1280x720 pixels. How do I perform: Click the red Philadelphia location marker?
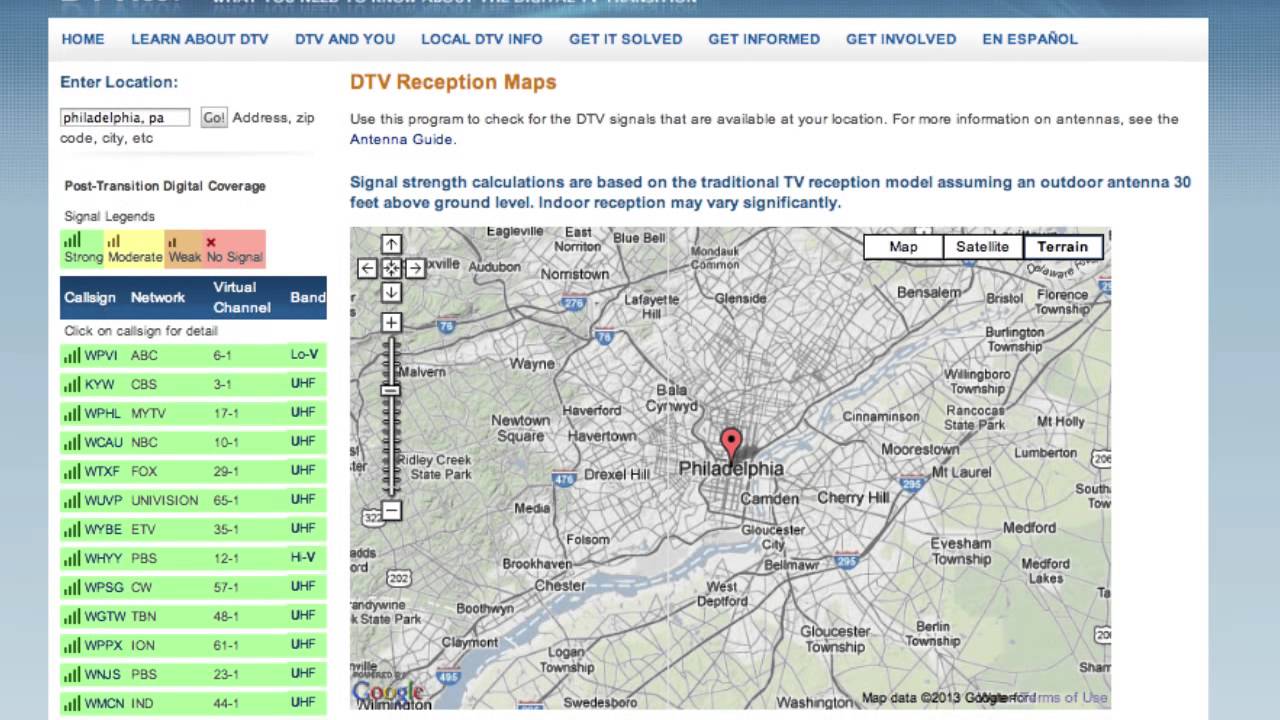coord(731,446)
